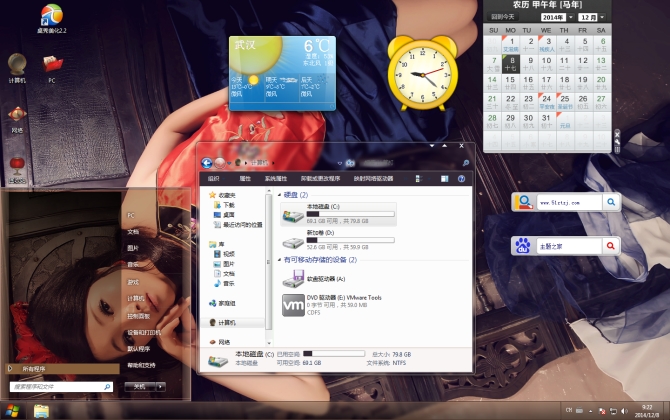Click the yellow alarm clock gadget
The image size is (670, 420).
(x=423, y=73)
